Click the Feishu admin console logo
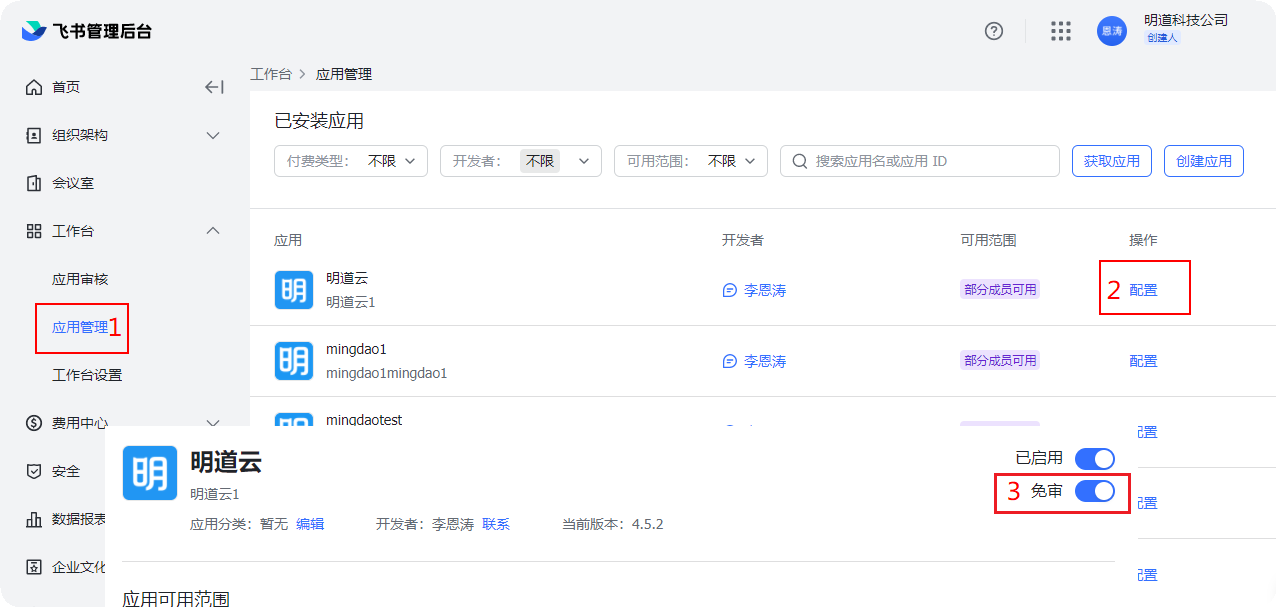 pos(87,30)
